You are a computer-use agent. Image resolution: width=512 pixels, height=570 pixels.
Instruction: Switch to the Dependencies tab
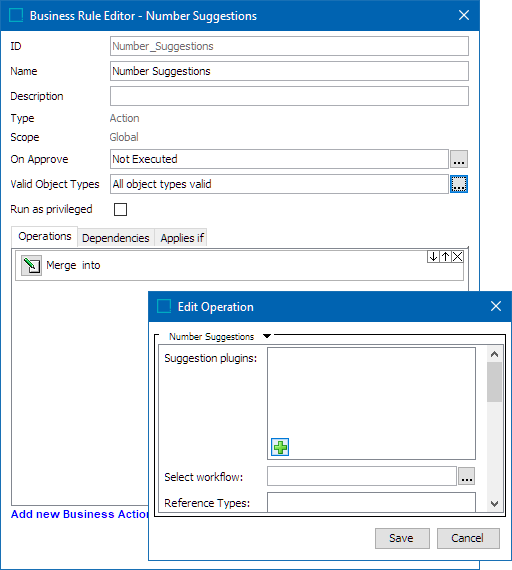tap(116, 238)
